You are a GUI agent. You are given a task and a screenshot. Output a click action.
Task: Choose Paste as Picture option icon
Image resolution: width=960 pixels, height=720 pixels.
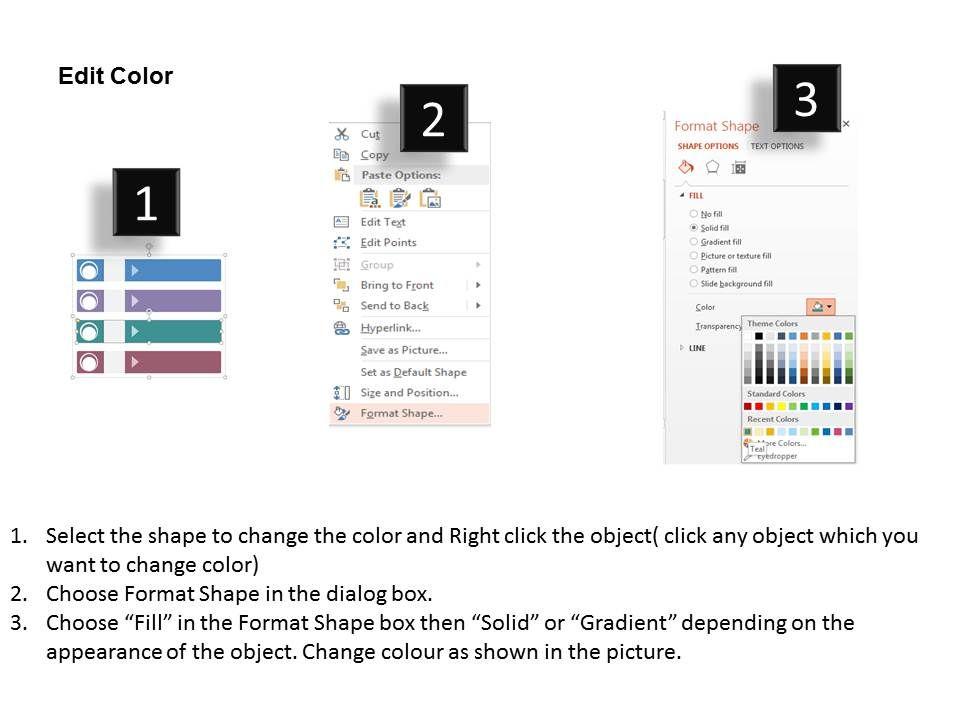point(430,197)
